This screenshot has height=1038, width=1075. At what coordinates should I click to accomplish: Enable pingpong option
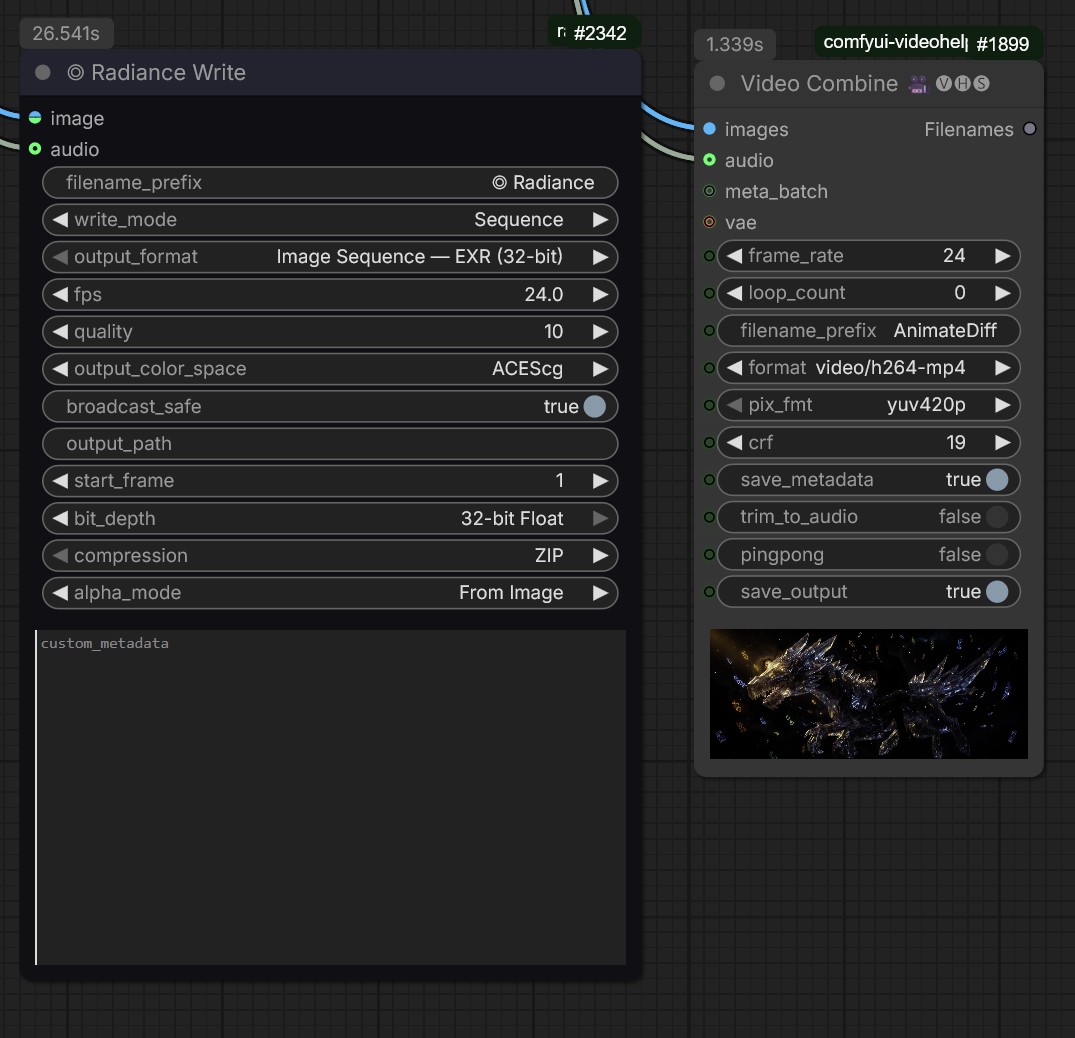coord(997,554)
